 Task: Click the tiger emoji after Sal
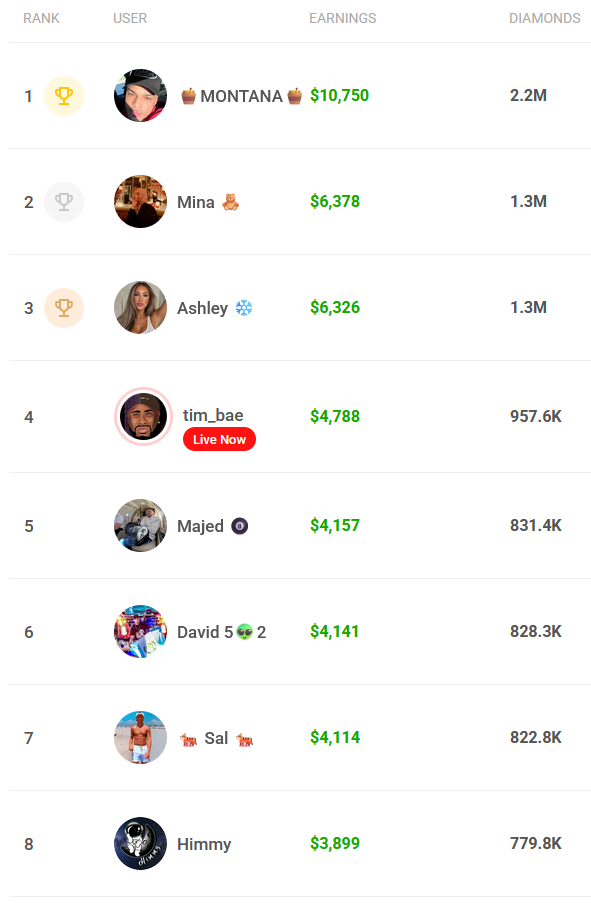point(245,739)
